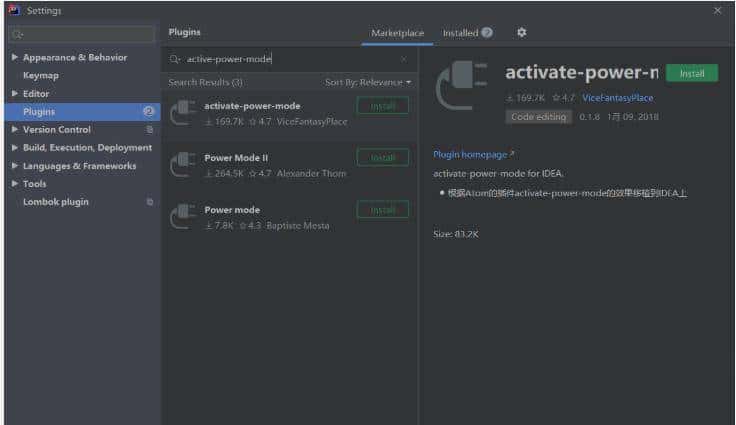Open the Sort By Relevance dropdown
The image size is (736, 425).
368,82
